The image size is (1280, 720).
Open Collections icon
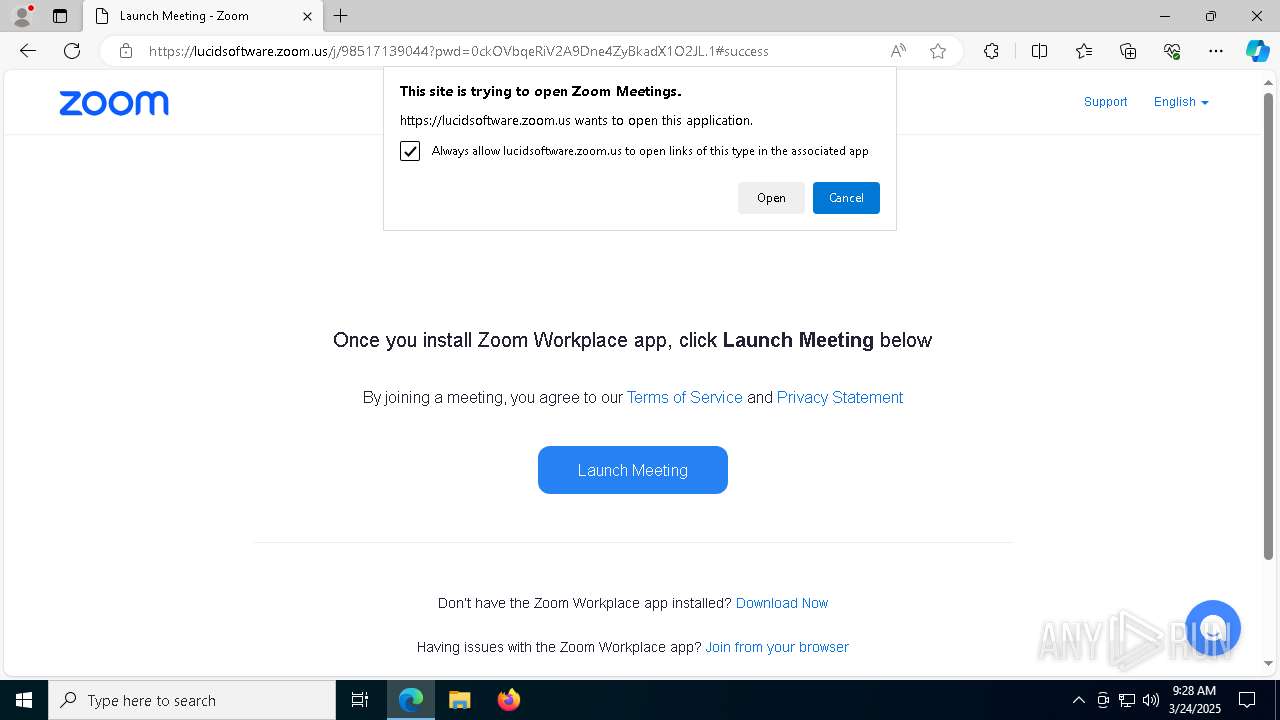tap(1128, 51)
